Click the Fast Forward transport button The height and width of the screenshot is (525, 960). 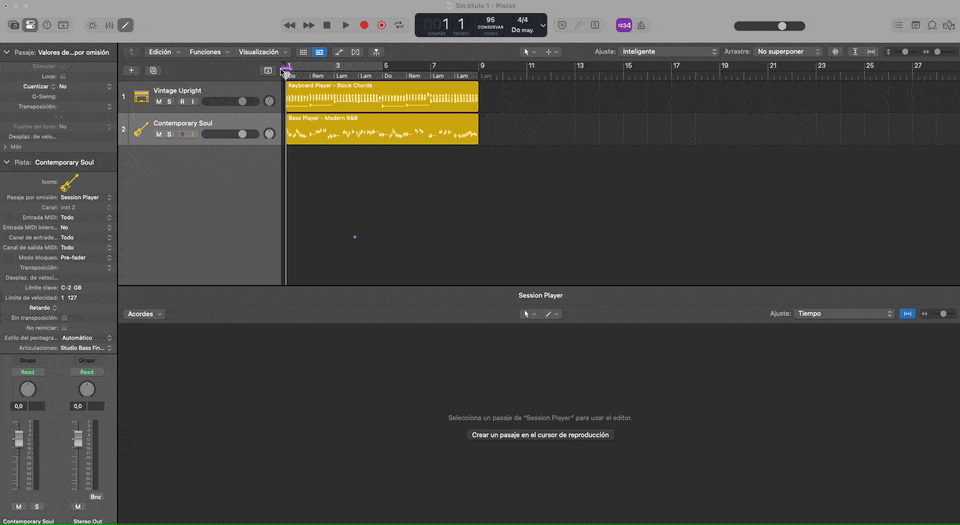point(309,25)
